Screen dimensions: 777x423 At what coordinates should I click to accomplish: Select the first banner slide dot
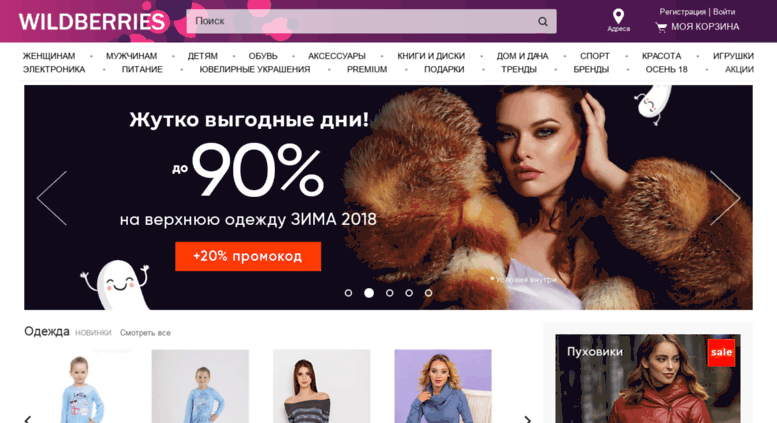pyautogui.click(x=348, y=293)
